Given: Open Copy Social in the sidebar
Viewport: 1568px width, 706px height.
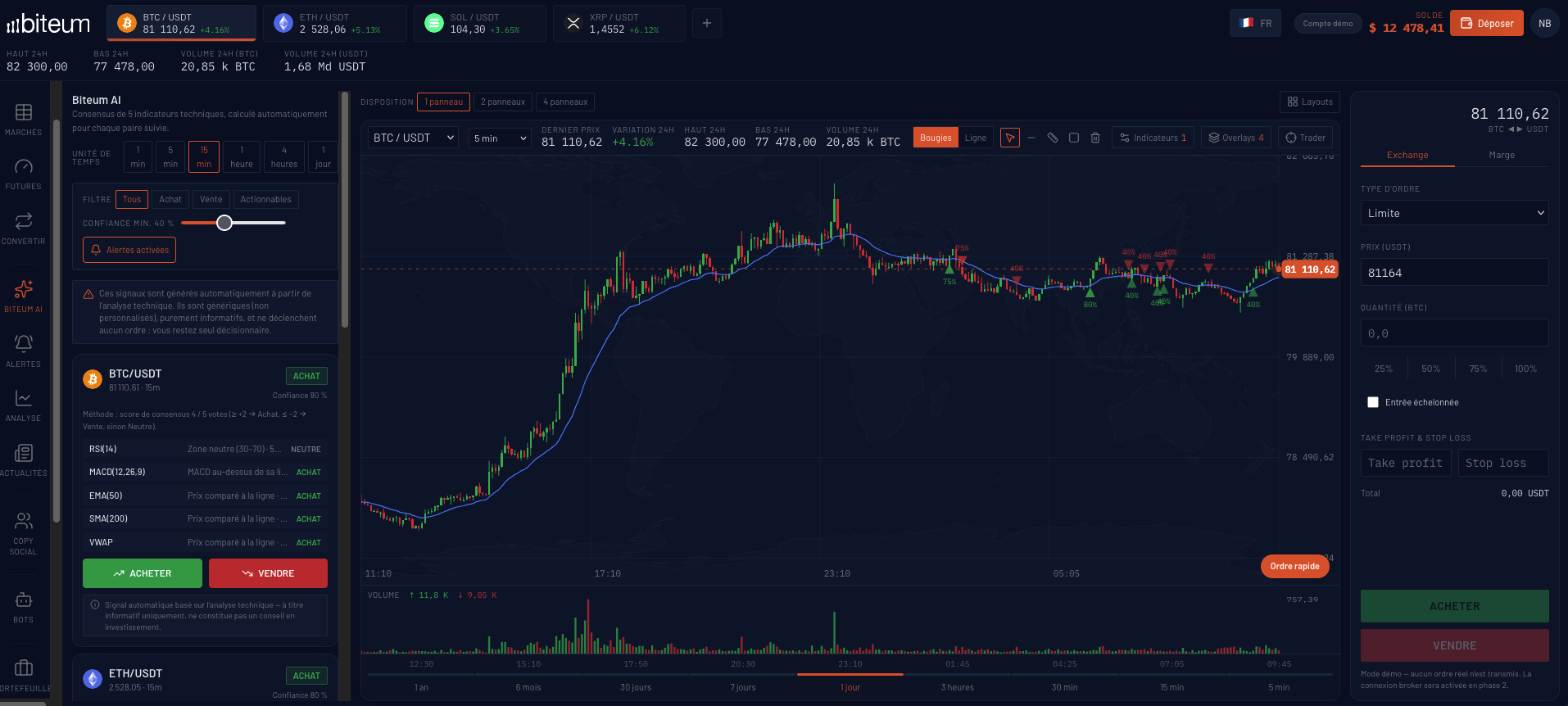Looking at the screenshot, I should click(x=24, y=532).
